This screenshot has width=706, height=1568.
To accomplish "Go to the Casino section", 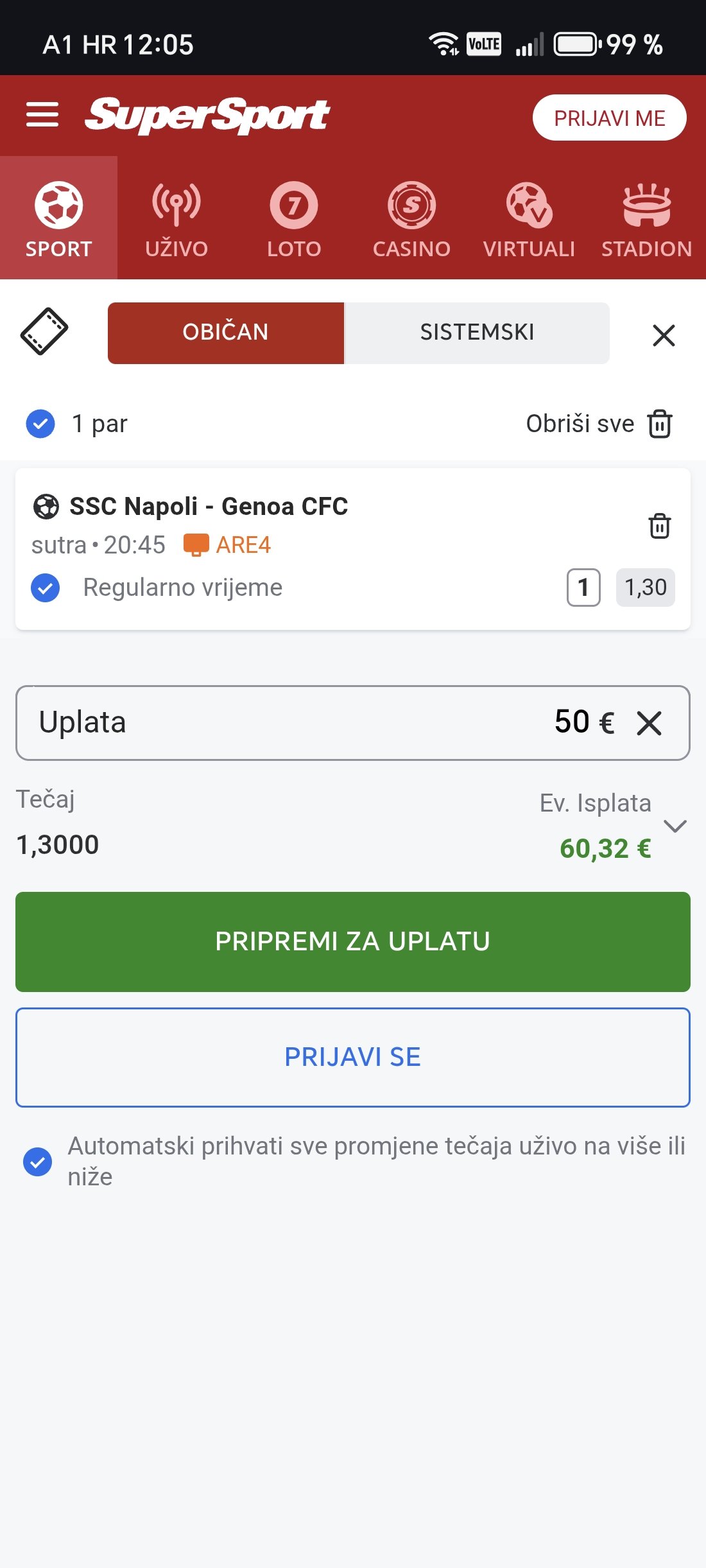I will coord(411,218).
